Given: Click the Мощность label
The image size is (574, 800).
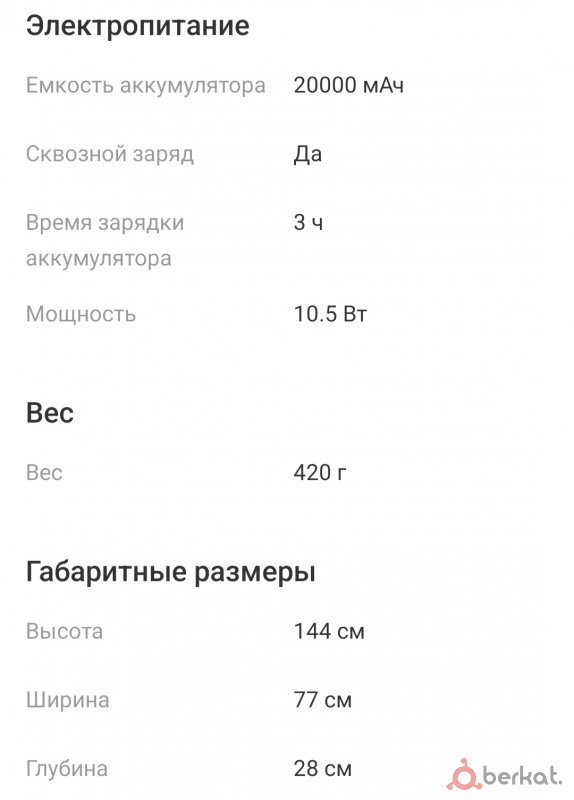Looking at the screenshot, I should click(81, 314).
